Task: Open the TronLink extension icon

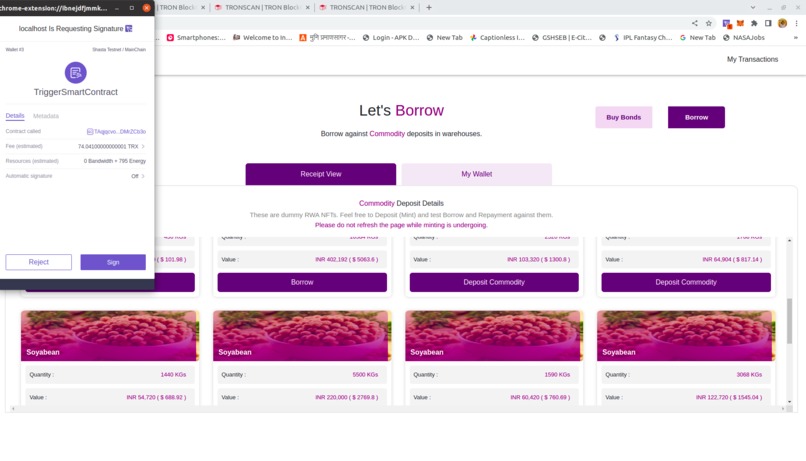Action: 726,24
